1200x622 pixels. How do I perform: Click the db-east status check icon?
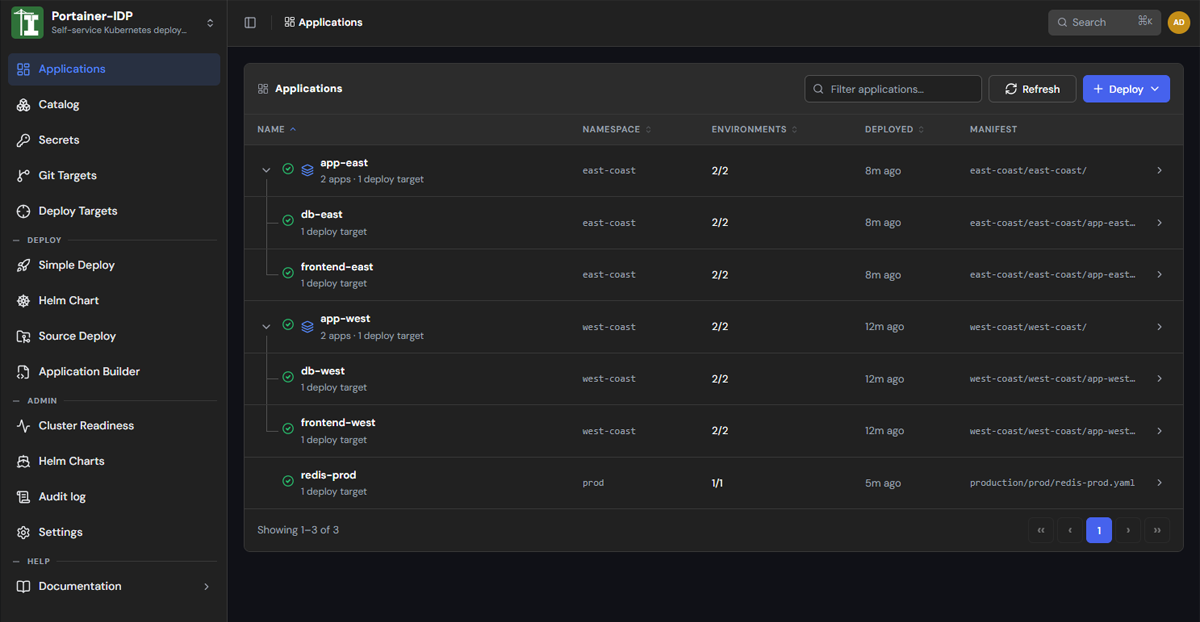[288, 222]
